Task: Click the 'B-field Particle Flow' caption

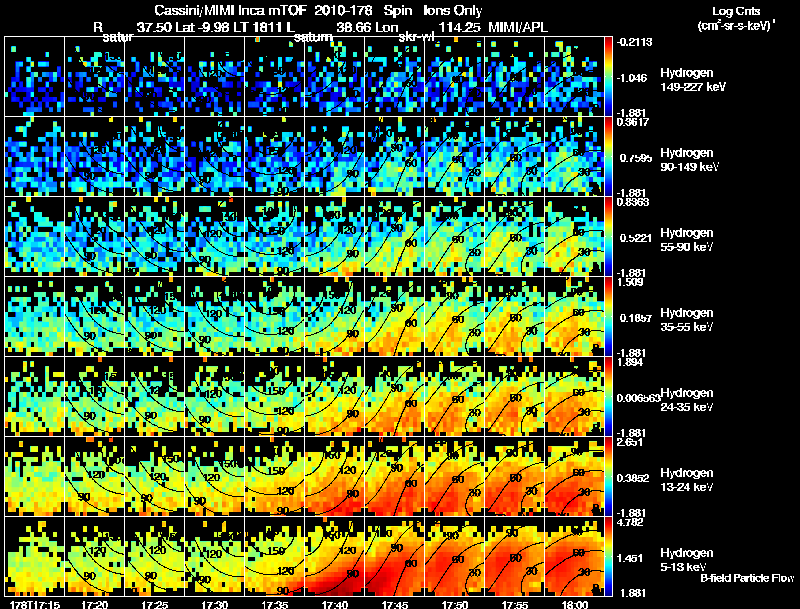Action: [747, 578]
